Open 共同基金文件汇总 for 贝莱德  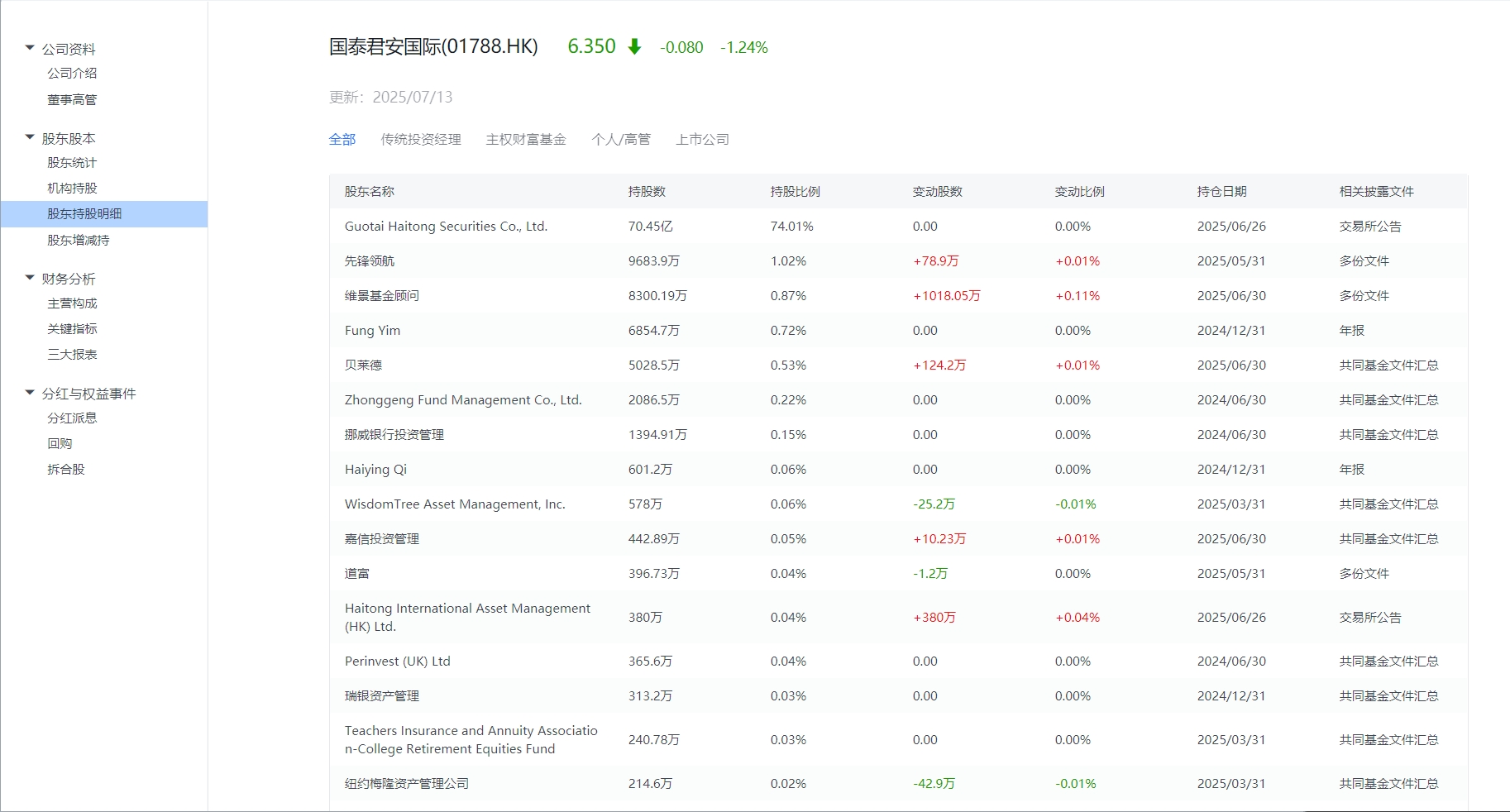click(x=1389, y=365)
